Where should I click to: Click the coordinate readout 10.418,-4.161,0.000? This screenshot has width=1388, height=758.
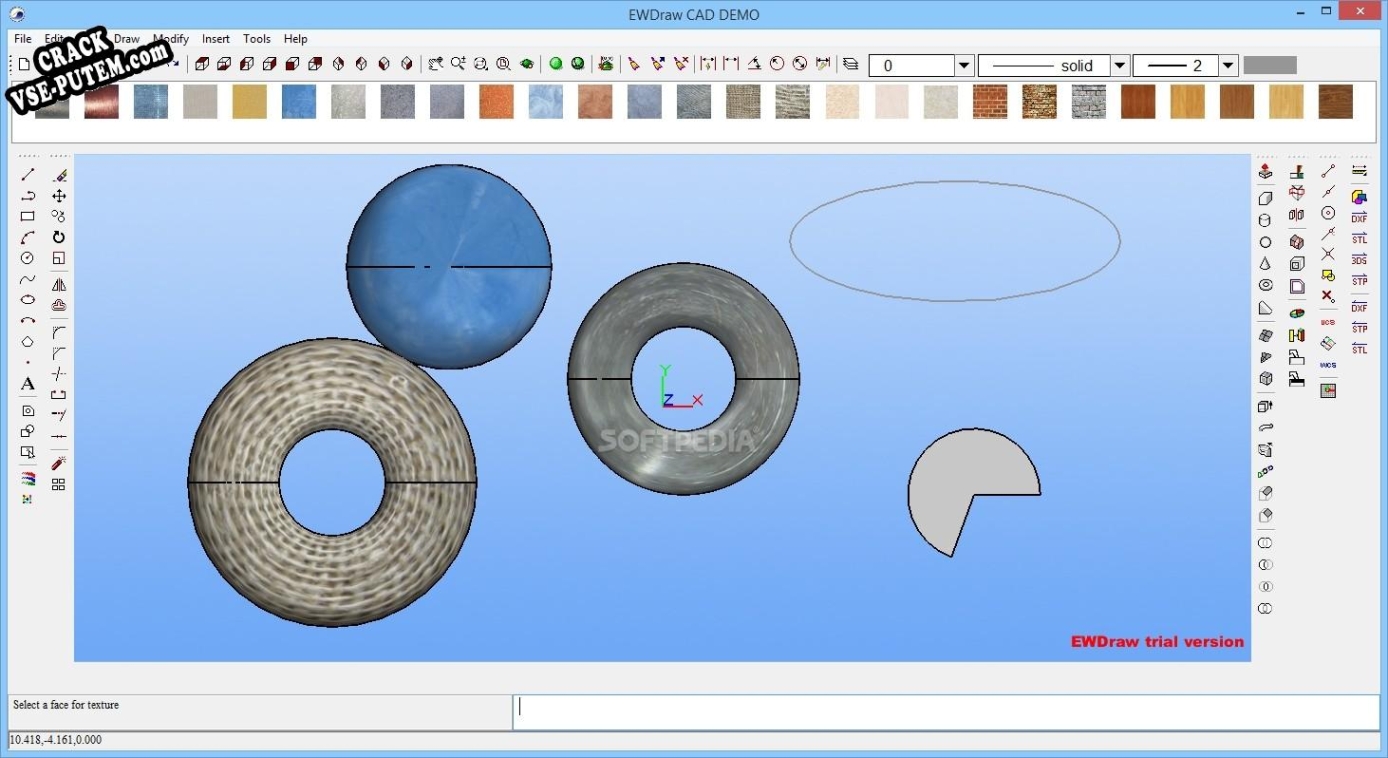pos(56,740)
